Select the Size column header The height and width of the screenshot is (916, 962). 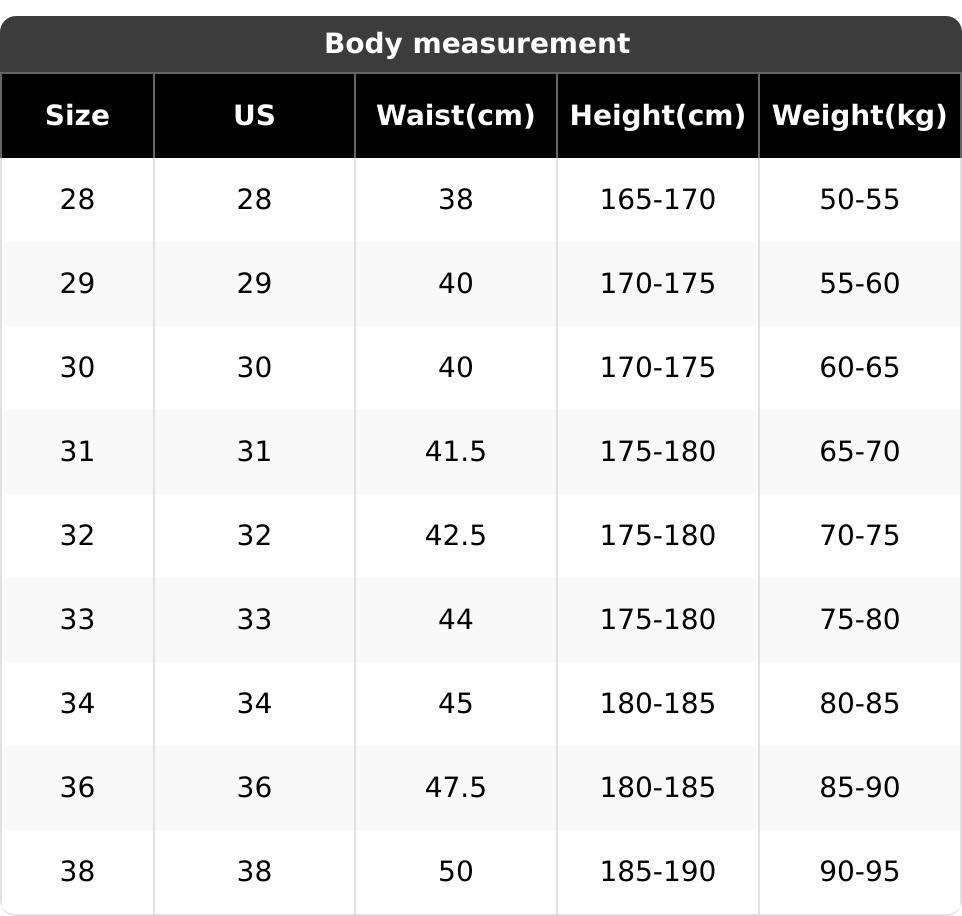(77, 116)
